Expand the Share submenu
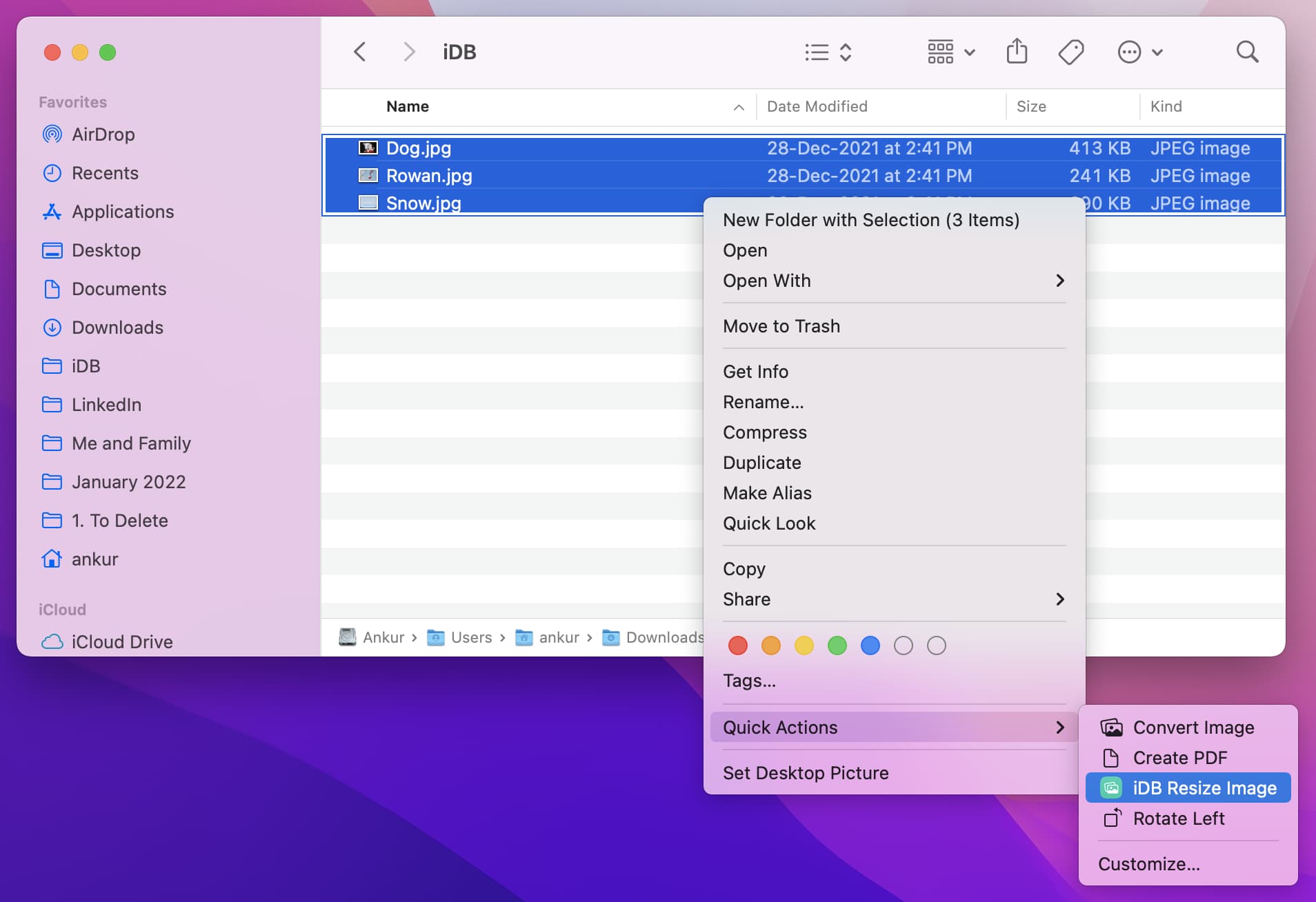 pos(894,599)
